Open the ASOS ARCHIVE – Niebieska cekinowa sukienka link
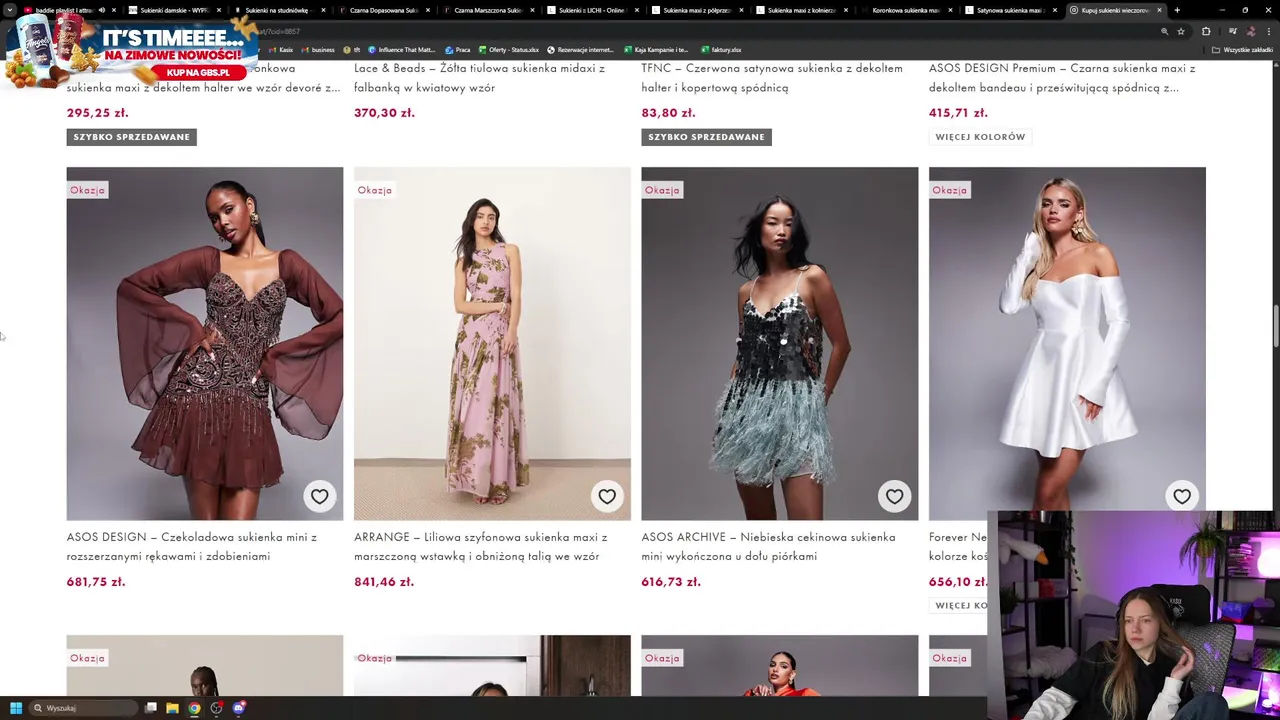The width and height of the screenshot is (1280, 720). click(x=768, y=546)
